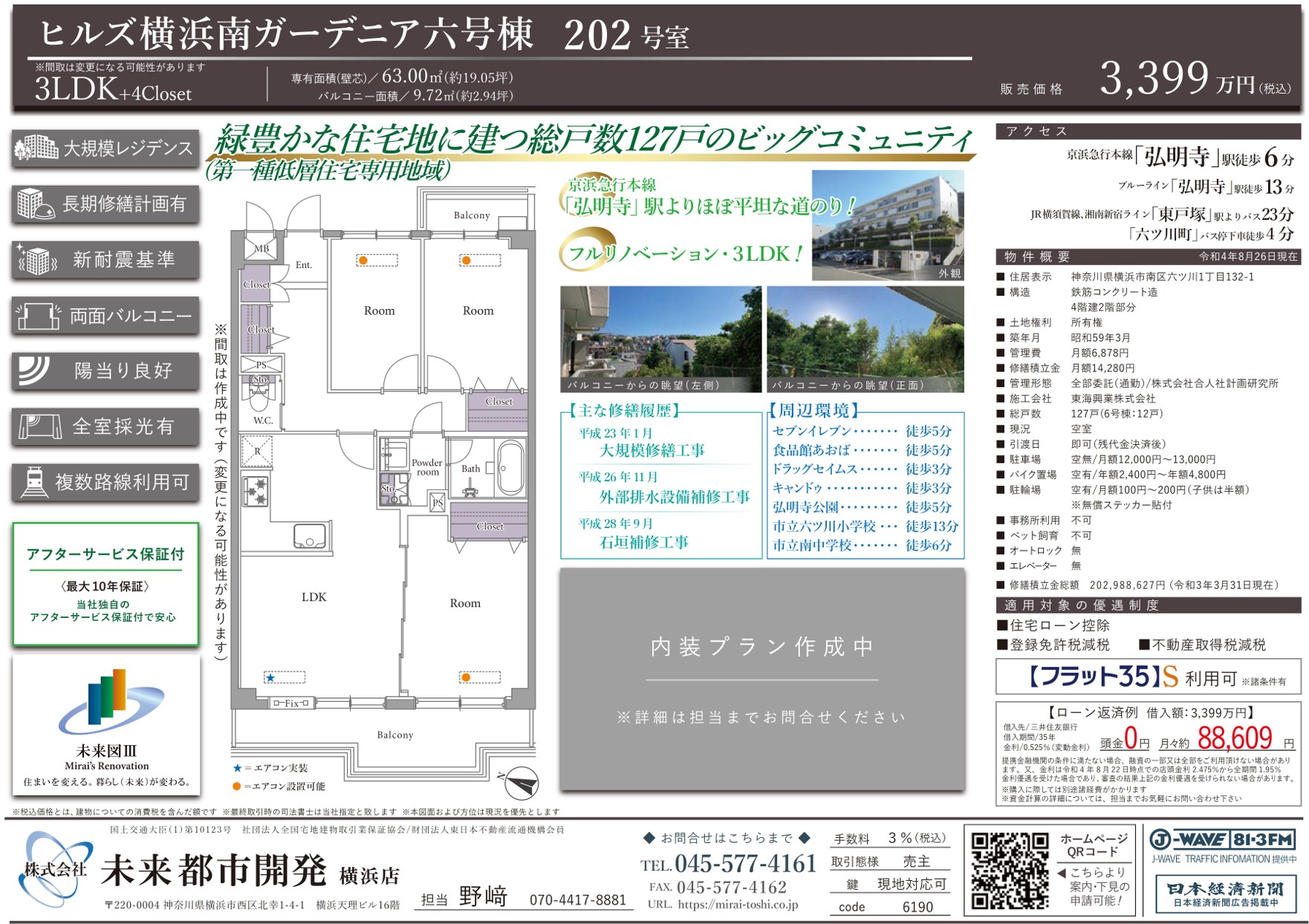Open the left-side balcony view photo
This screenshot has width=1309, height=924.
click(x=660, y=339)
